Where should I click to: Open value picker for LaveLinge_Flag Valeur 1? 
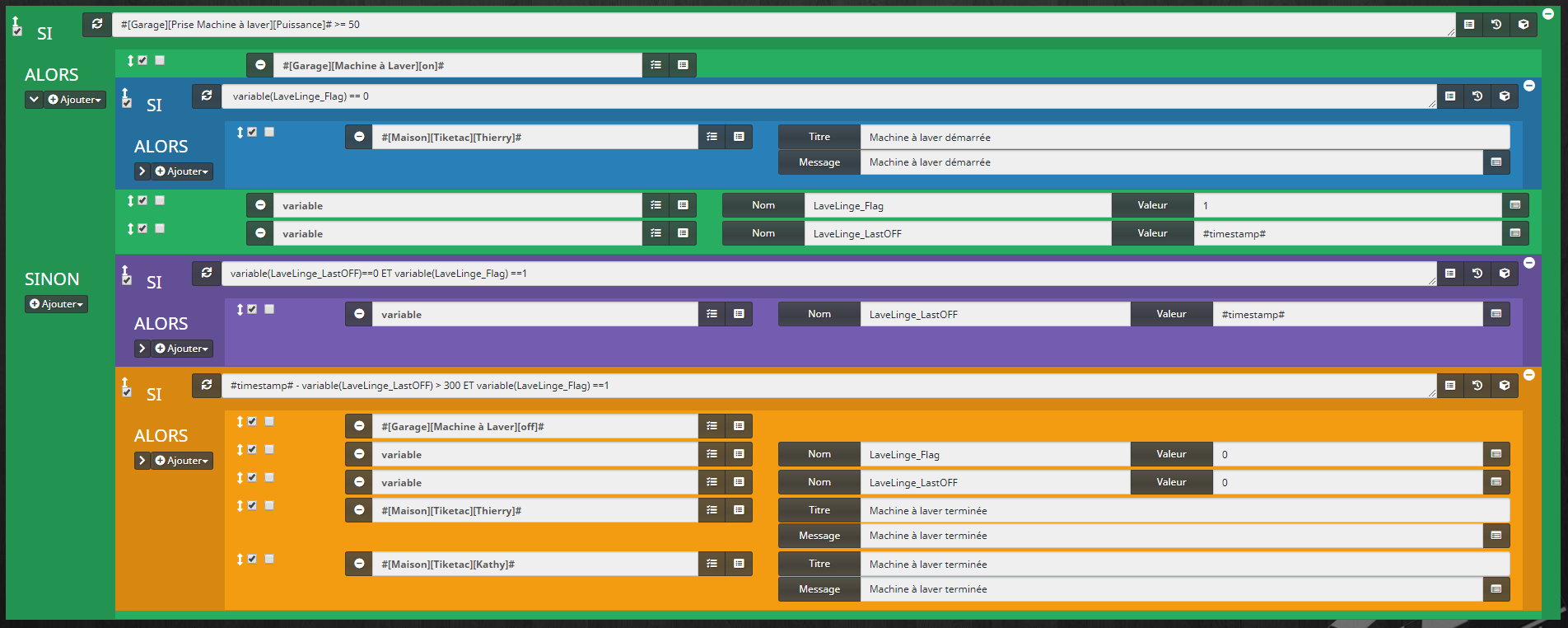point(1515,205)
